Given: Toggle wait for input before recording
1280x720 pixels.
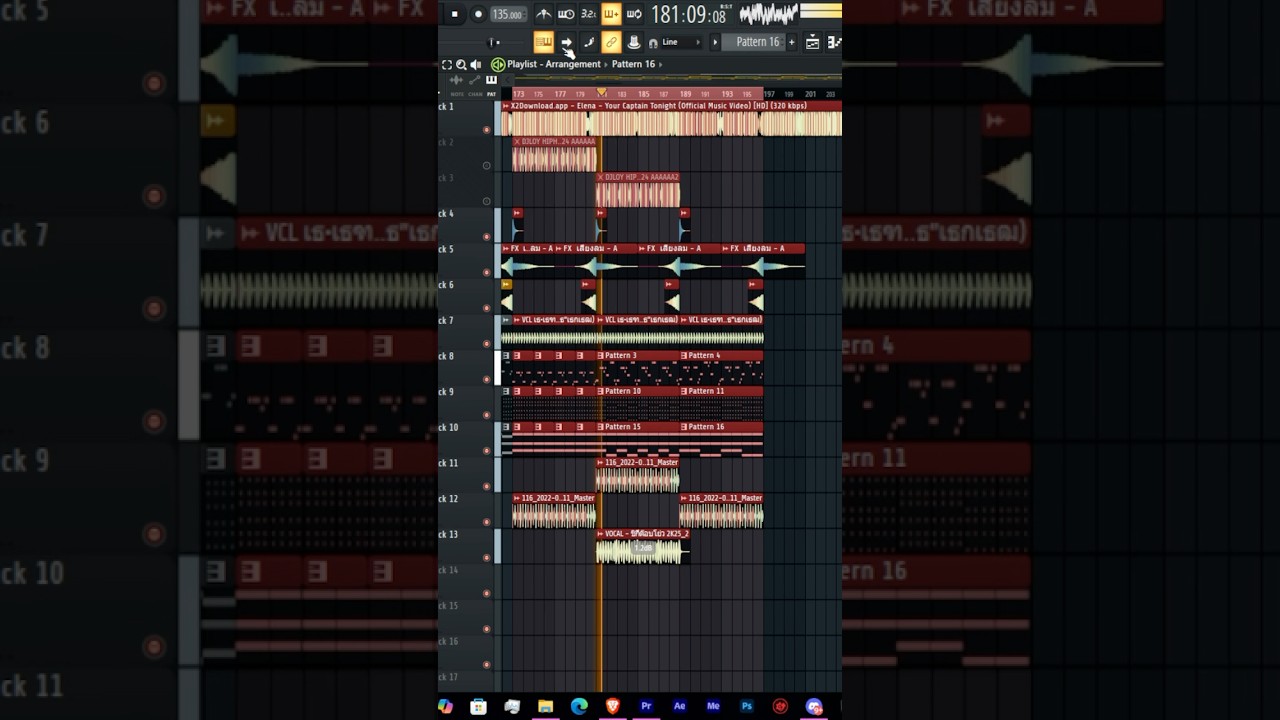Looking at the screenshot, I should click(566, 14).
